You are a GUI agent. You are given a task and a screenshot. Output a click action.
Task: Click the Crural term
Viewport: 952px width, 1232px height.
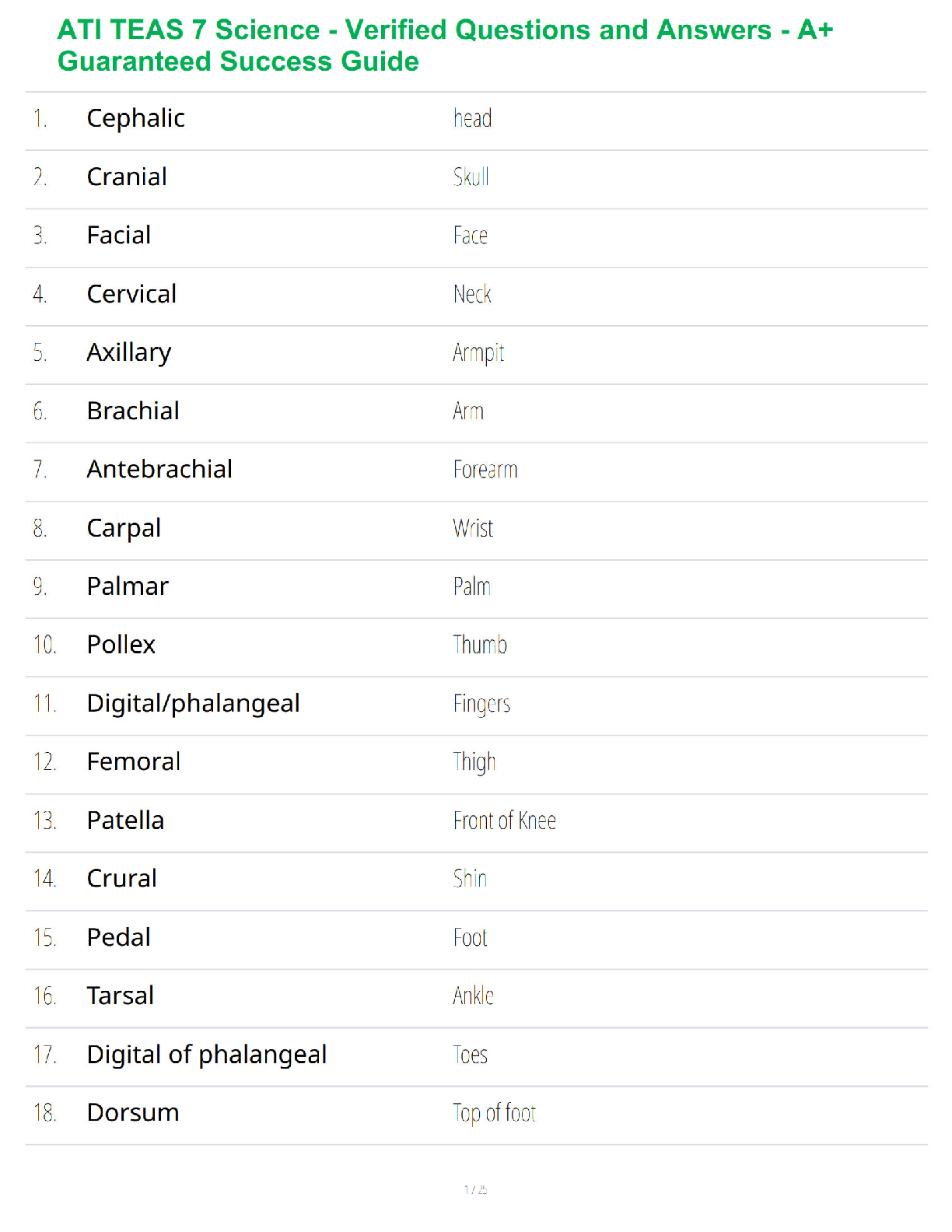click(122, 878)
